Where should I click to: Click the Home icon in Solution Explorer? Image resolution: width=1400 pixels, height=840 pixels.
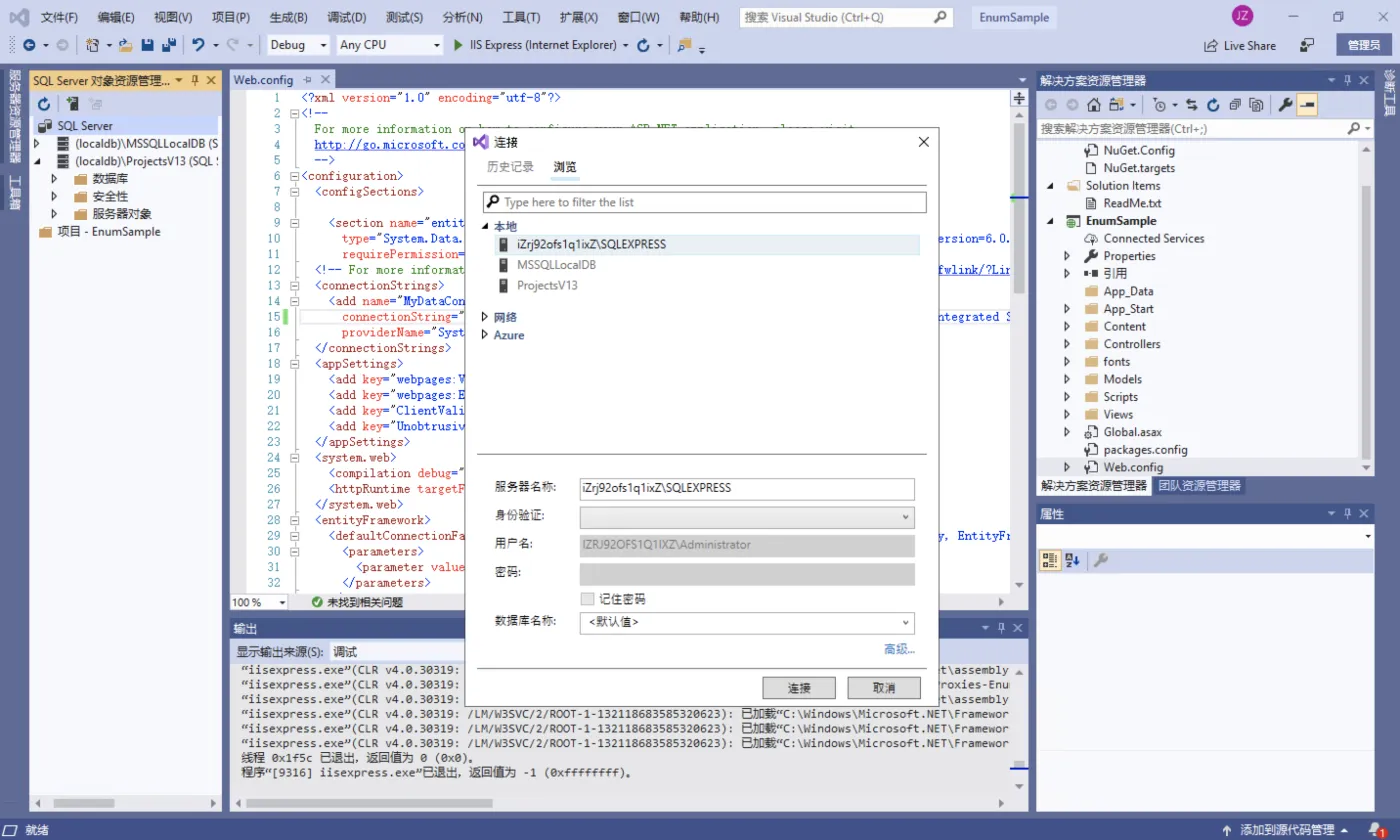(x=1094, y=104)
